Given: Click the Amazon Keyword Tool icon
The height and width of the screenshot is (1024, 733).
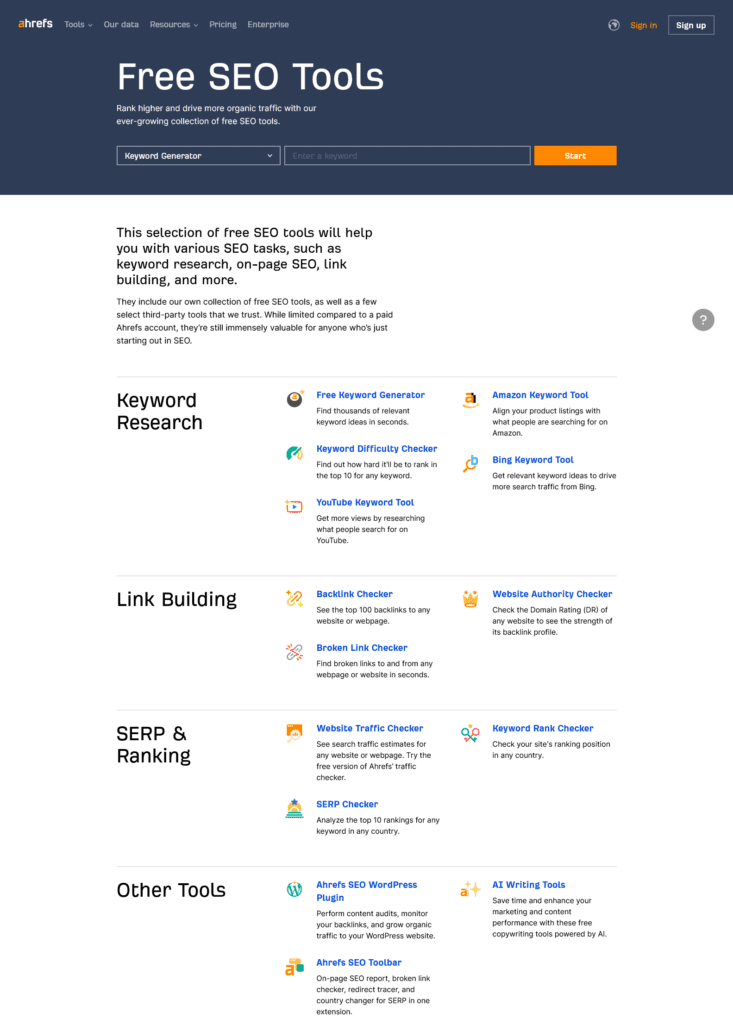Looking at the screenshot, I should click(x=470, y=400).
